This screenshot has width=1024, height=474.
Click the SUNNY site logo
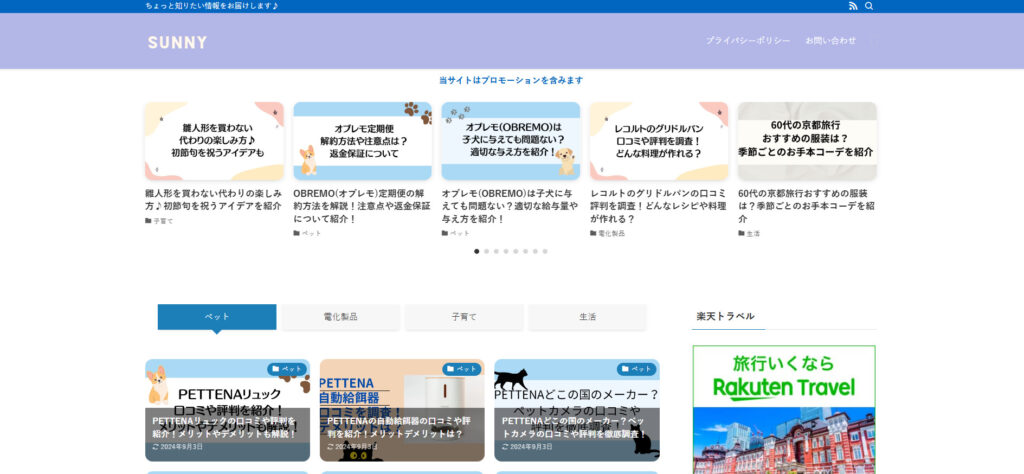(x=177, y=42)
